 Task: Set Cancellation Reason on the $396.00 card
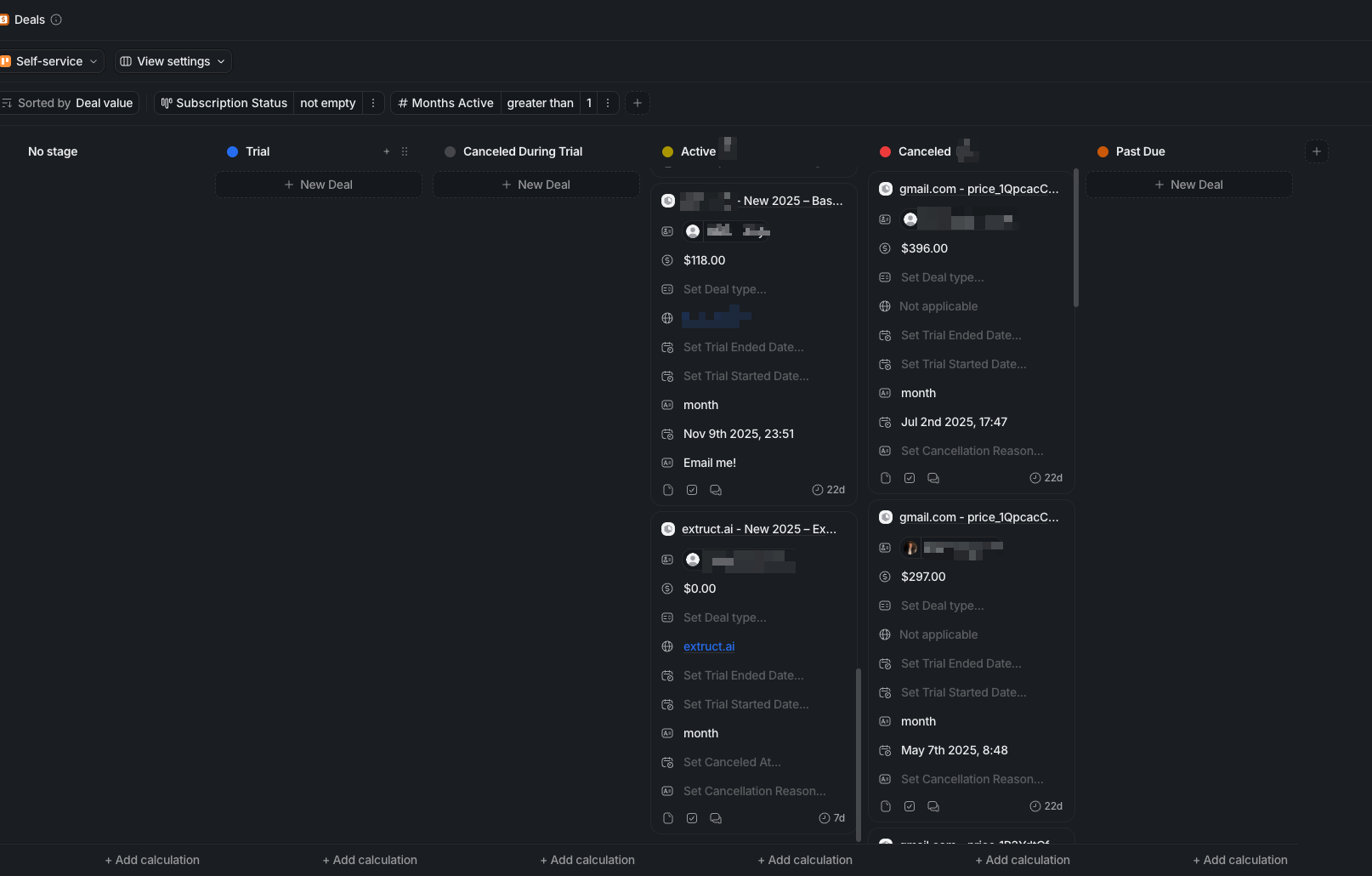[972, 451]
